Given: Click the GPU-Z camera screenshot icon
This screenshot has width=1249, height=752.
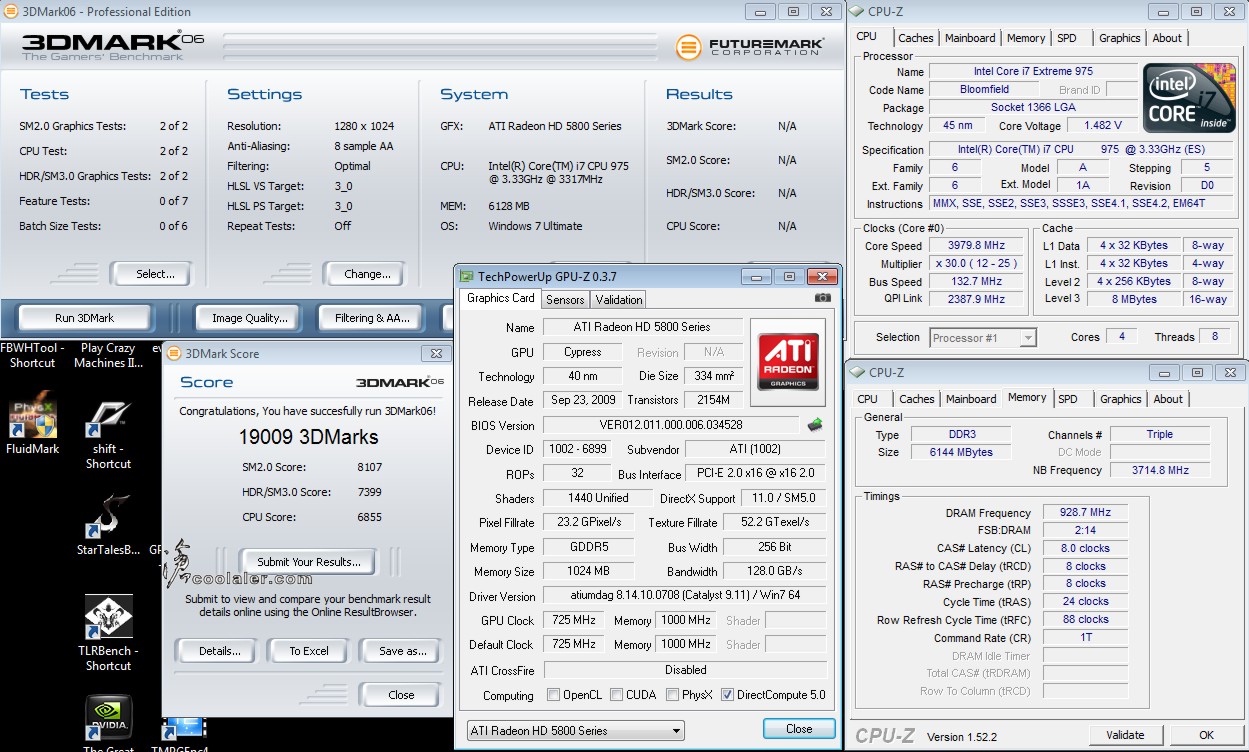Looking at the screenshot, I should [x=822, y=298].
